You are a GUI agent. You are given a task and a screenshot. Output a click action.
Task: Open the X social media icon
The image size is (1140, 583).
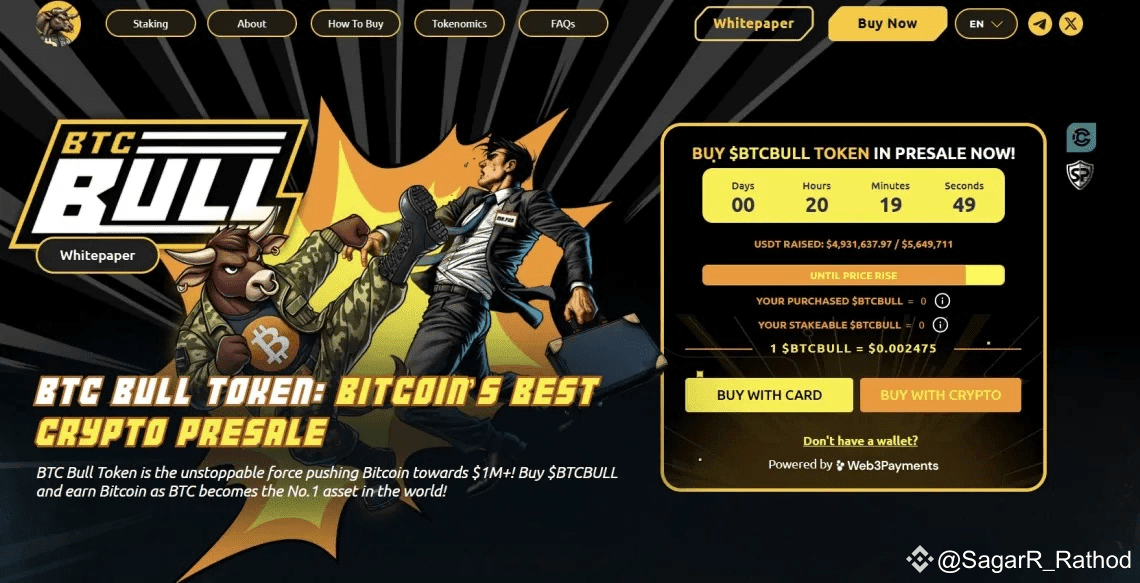[1070, 24]
